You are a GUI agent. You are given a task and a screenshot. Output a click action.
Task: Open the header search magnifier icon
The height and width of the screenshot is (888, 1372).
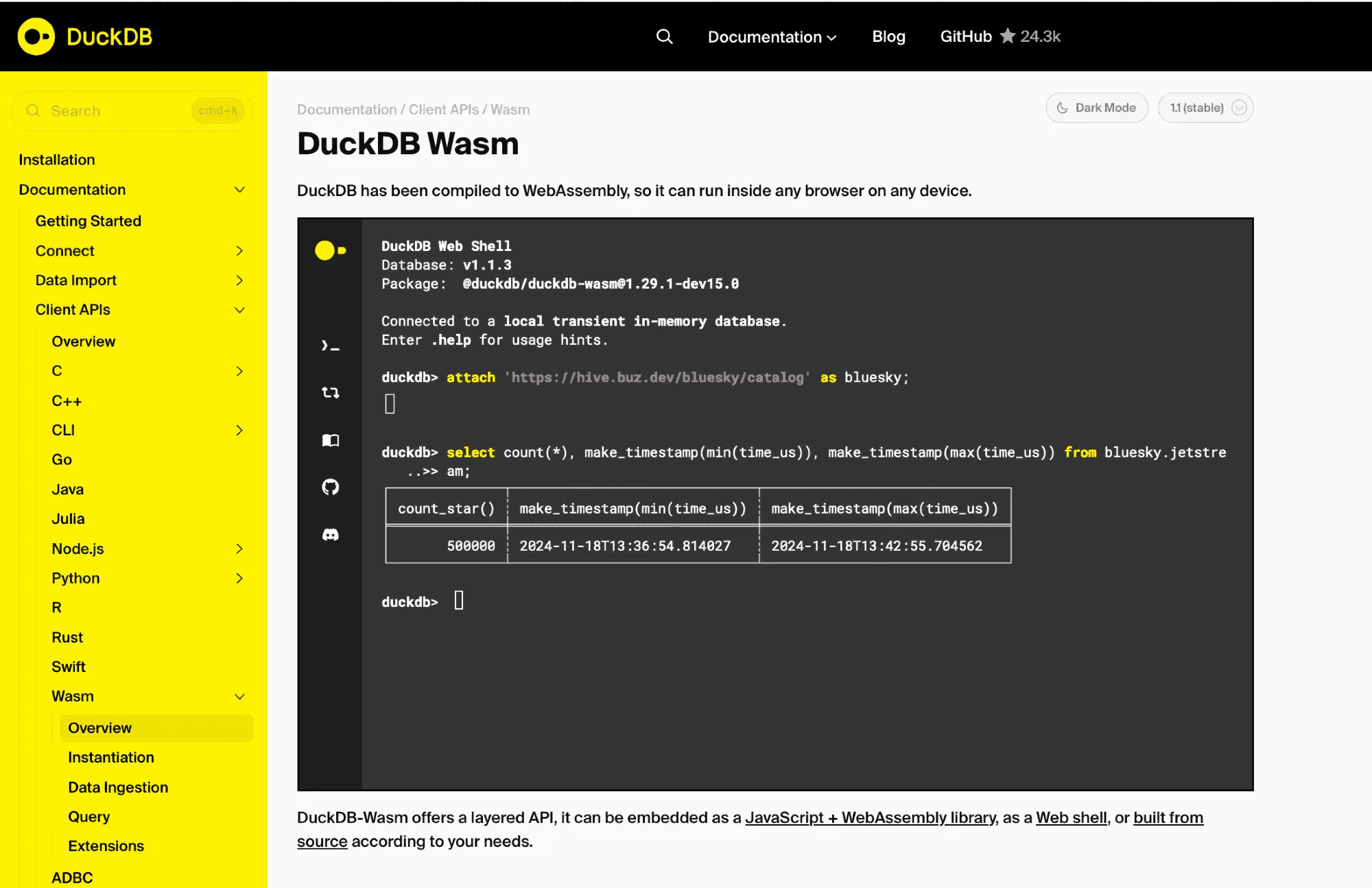pos(664,36)
